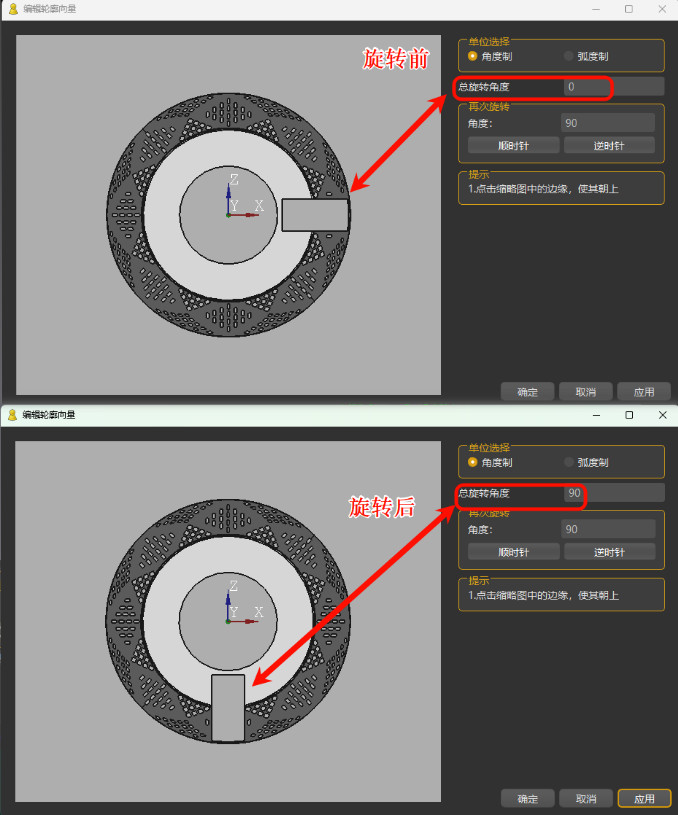This screenshot has width=678, height=815.
Task: Confirm with 确定 in the upper dialog
Action: click(x=528, y=392)
